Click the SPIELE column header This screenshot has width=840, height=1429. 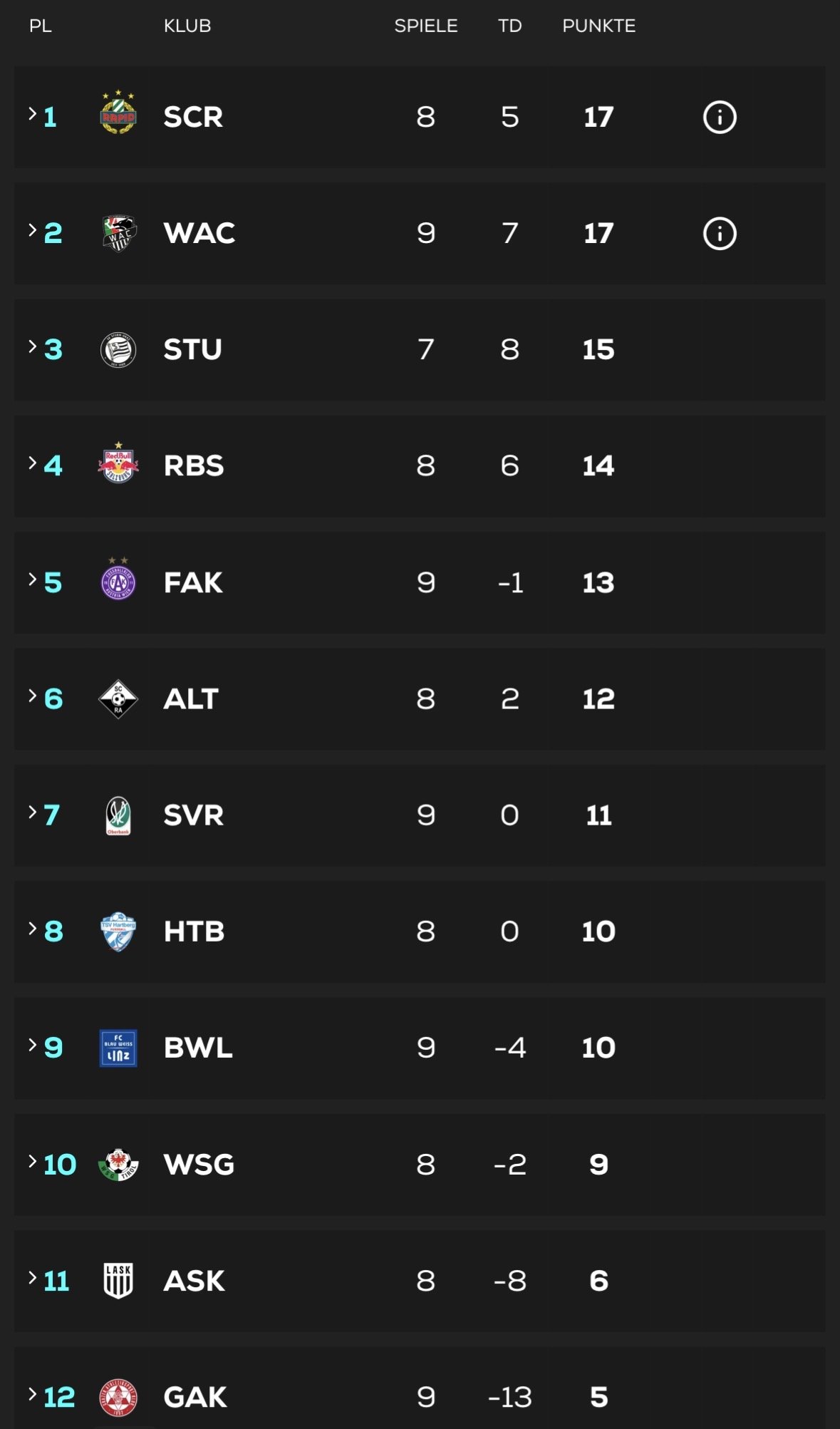(x=426, y=26)
